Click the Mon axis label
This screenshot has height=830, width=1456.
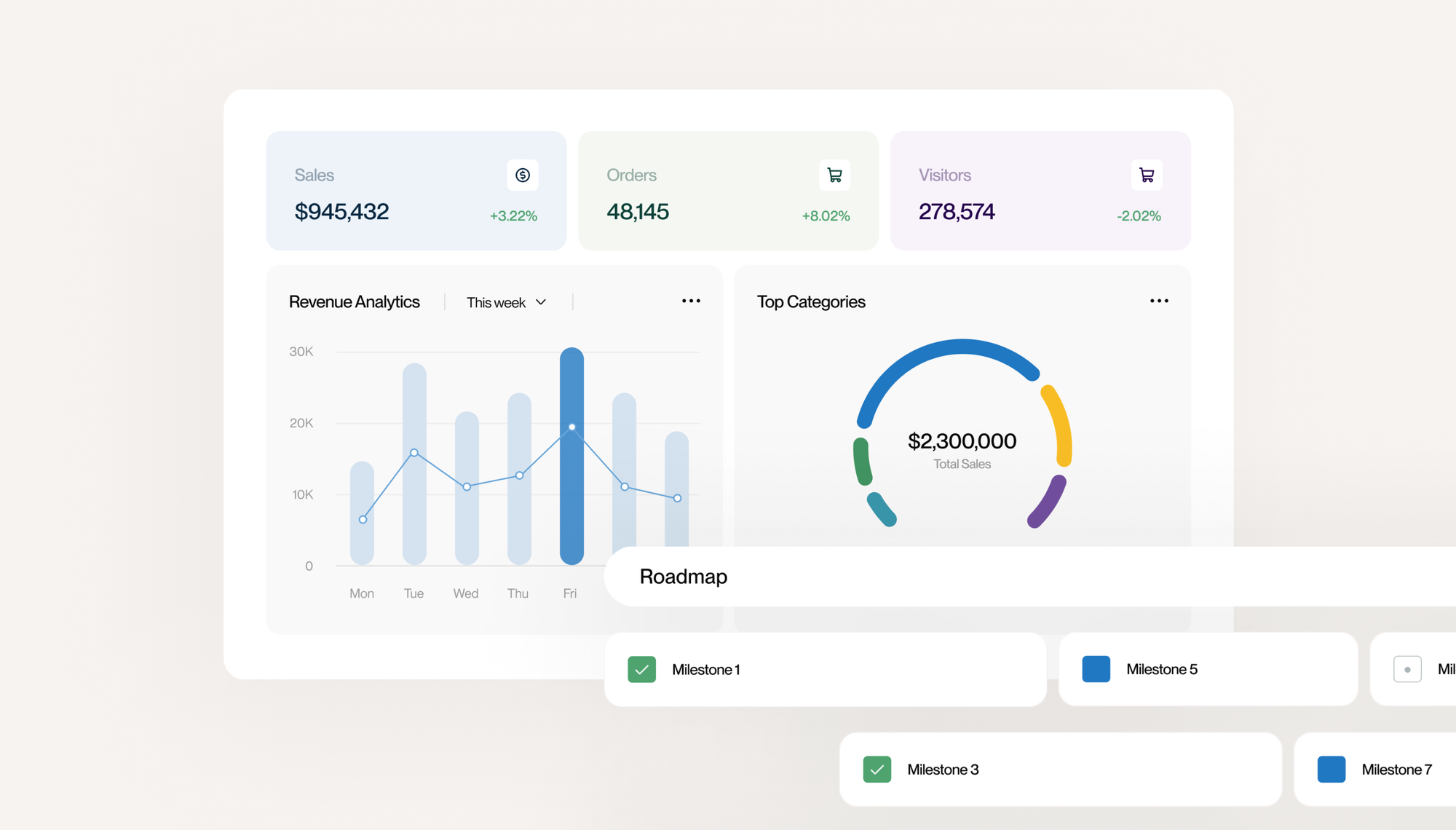click(x=362, y=593)
